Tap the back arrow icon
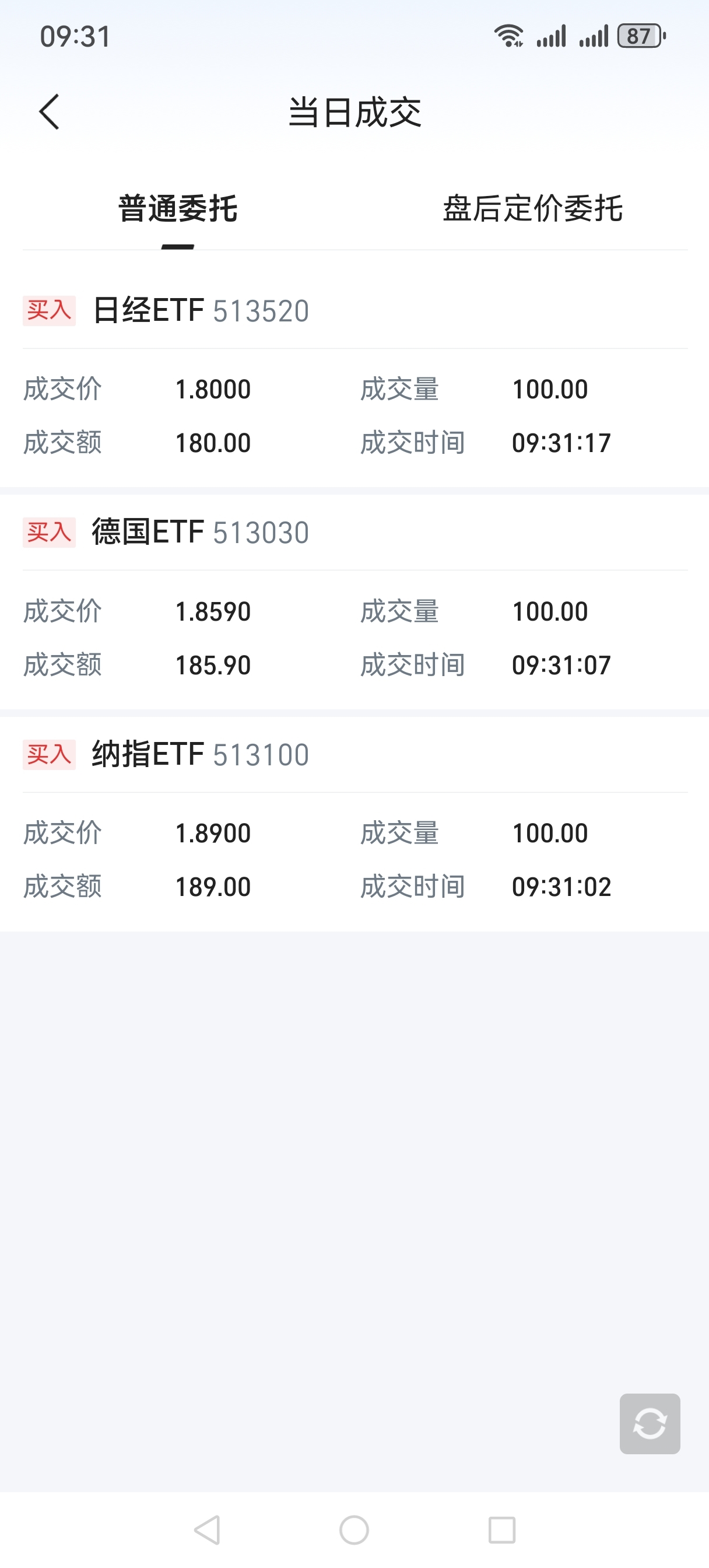709x1568 pixels. click(50, 112)
